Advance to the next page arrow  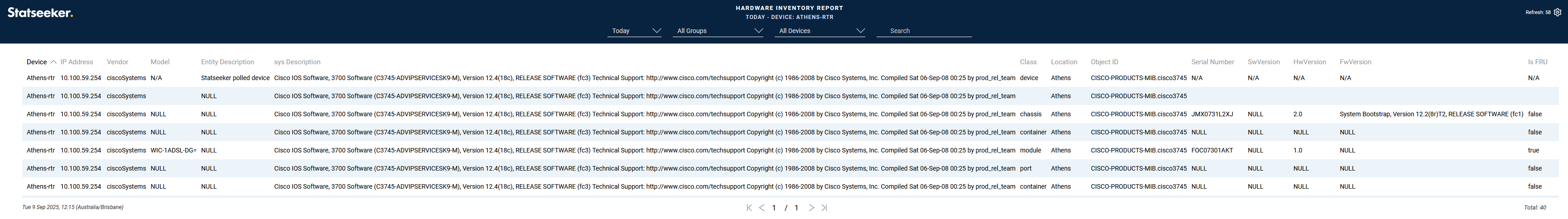pos(811,207)
